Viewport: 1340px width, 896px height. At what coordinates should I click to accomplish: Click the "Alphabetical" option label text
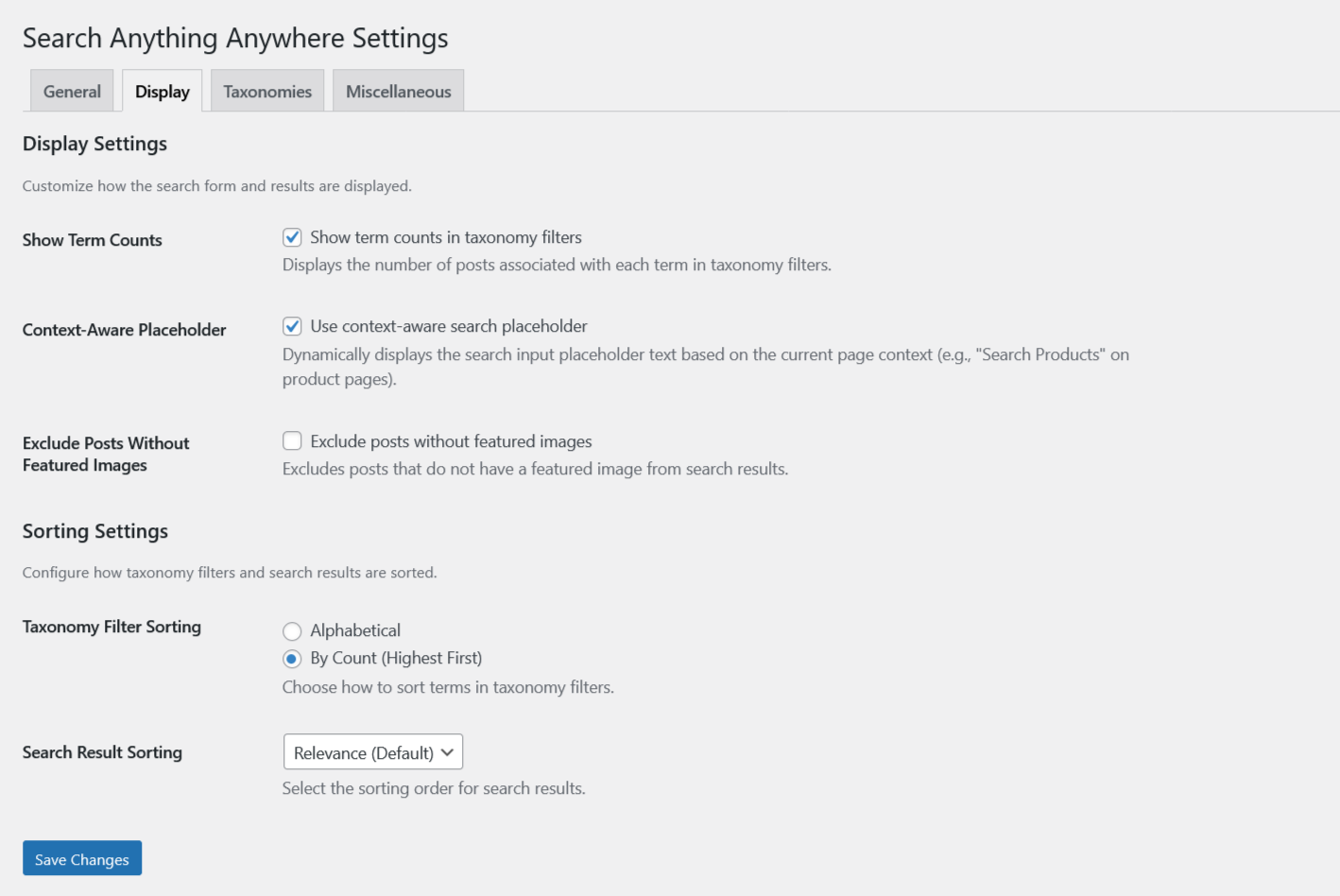click(355, 630)
